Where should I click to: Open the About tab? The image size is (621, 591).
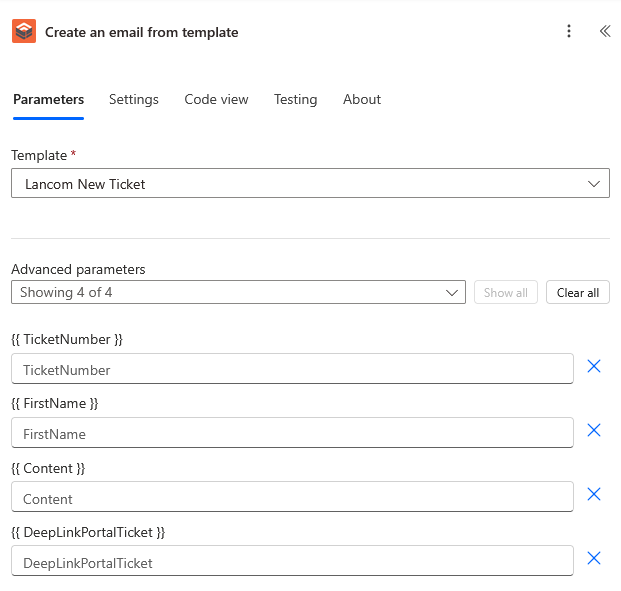[x=362, y=100]
